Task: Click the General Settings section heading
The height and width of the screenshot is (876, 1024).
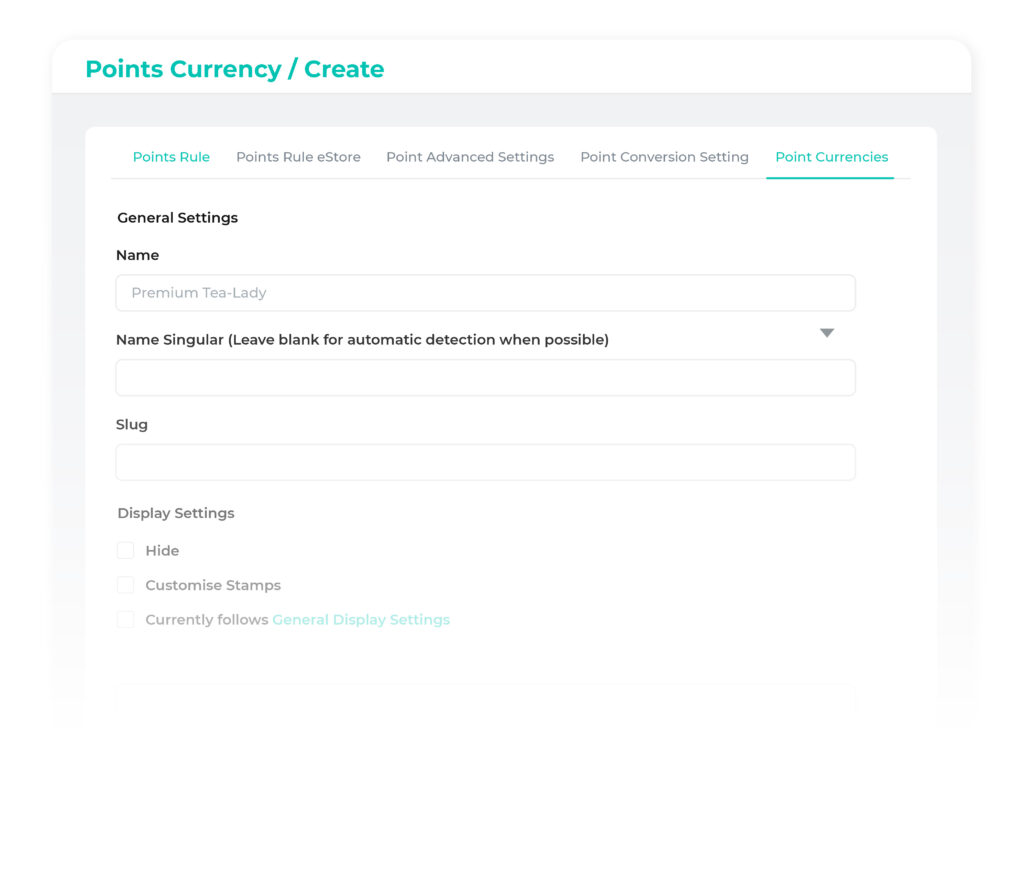Action: [178, 218]
